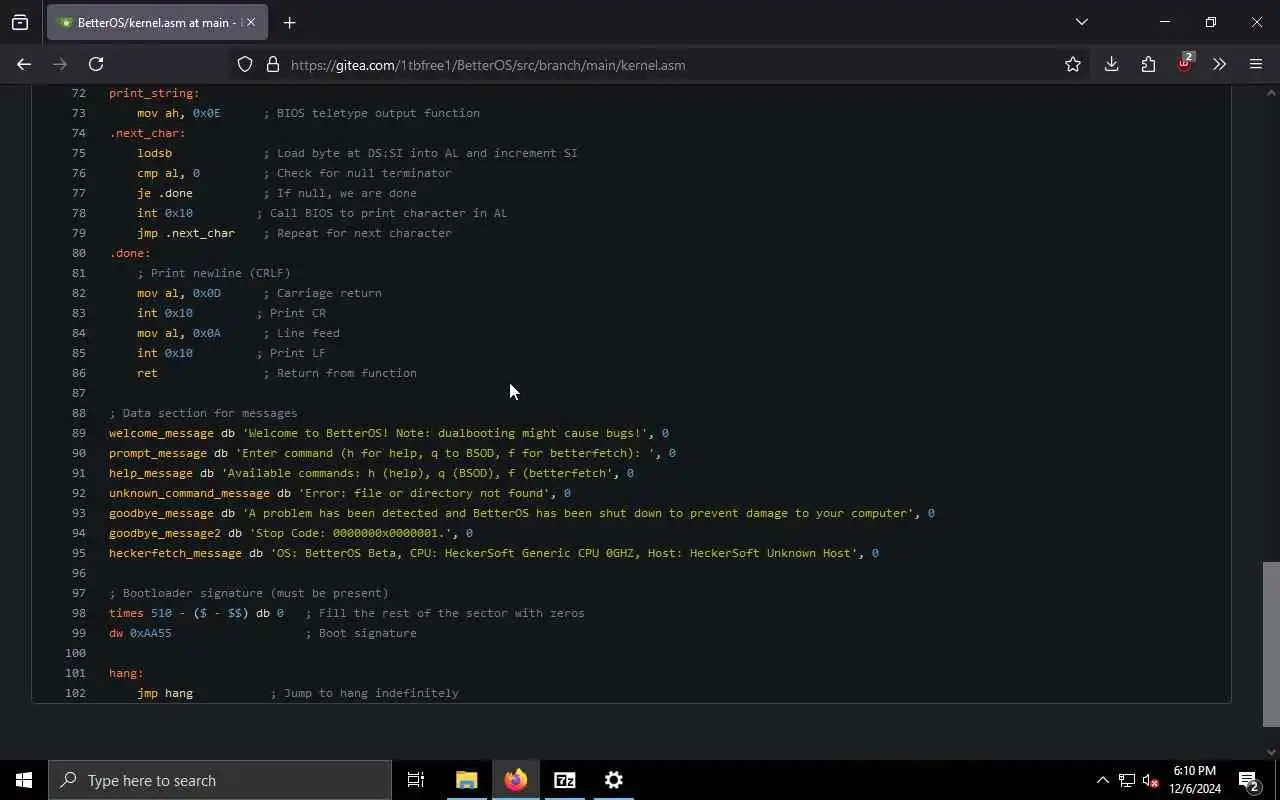Click the 0xAA55 boot signature value
This screenshot has height=800, width=1280.
151,633
